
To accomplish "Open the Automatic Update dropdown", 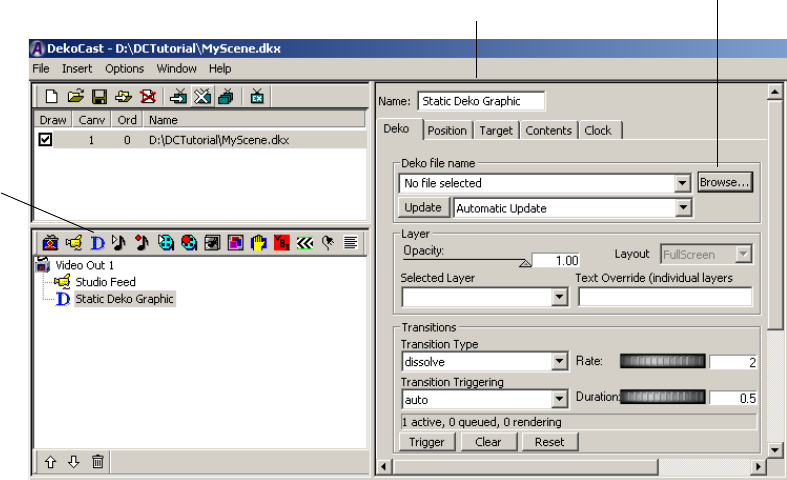I will (x=683, y=208).
